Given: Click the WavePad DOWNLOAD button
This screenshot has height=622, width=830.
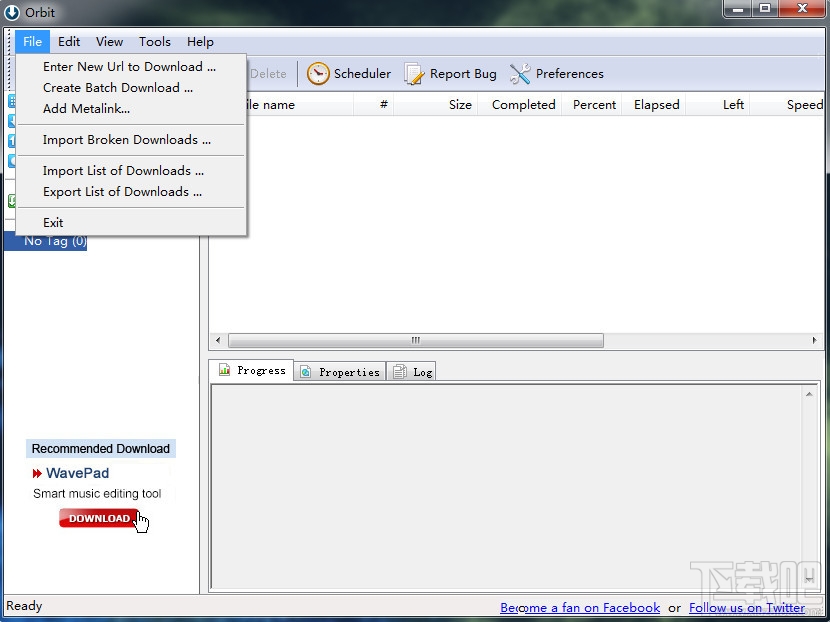Looking at the screenshot, I should point(97,518).
